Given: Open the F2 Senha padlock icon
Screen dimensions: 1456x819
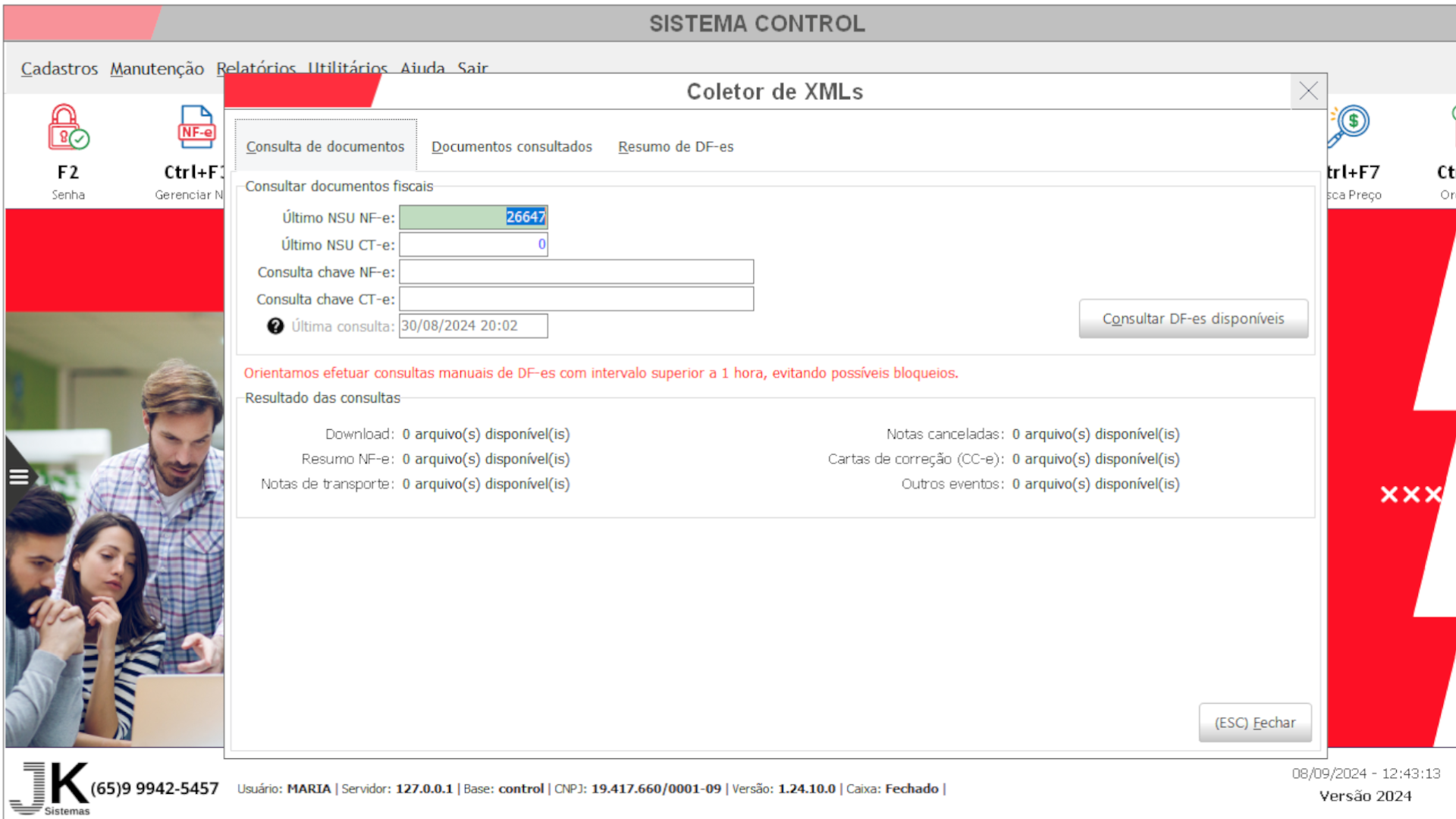Looking at the screenshot, I should (68, 128).
